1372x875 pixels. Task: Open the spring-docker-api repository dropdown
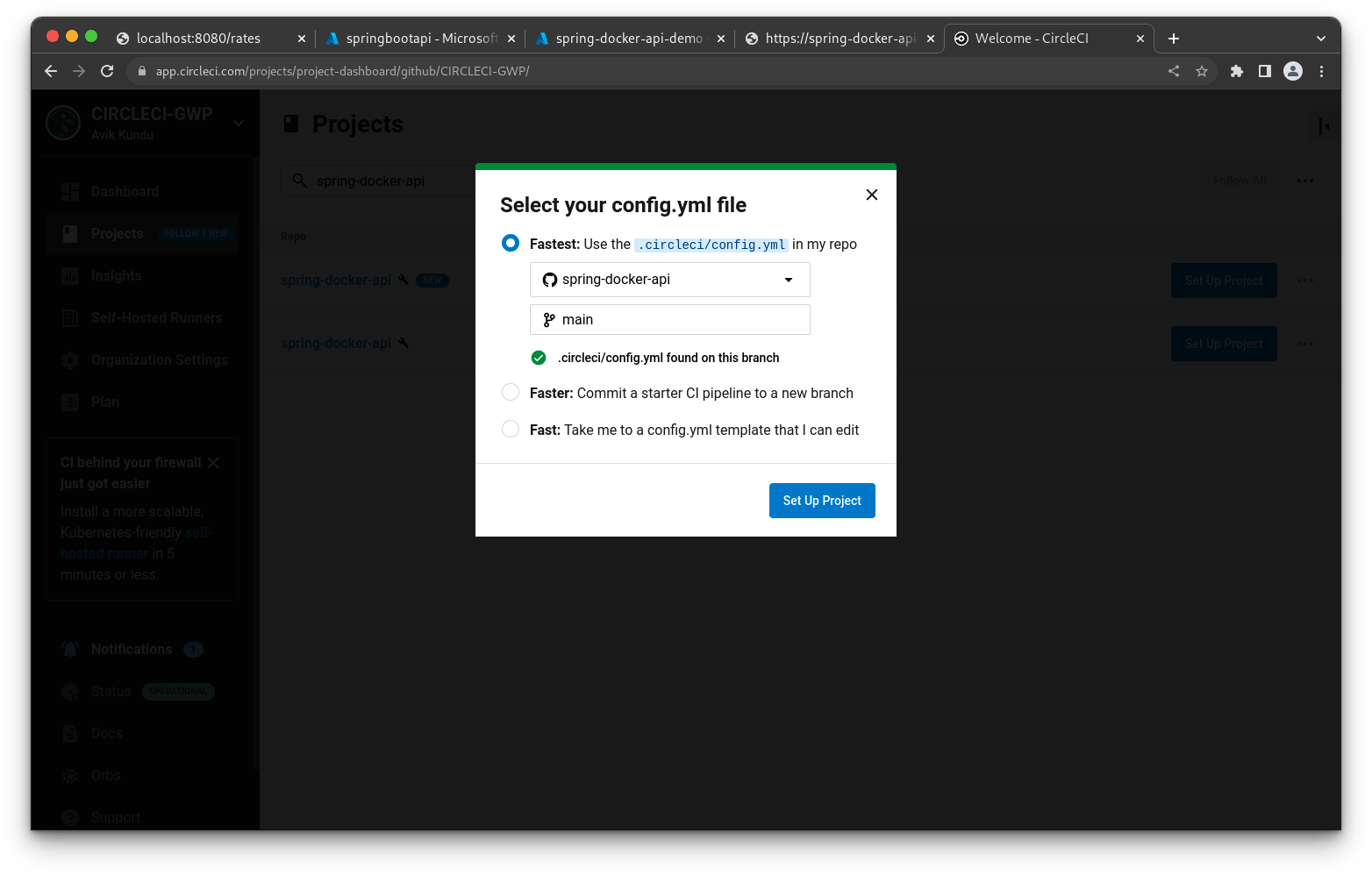(x=669, y=280)
